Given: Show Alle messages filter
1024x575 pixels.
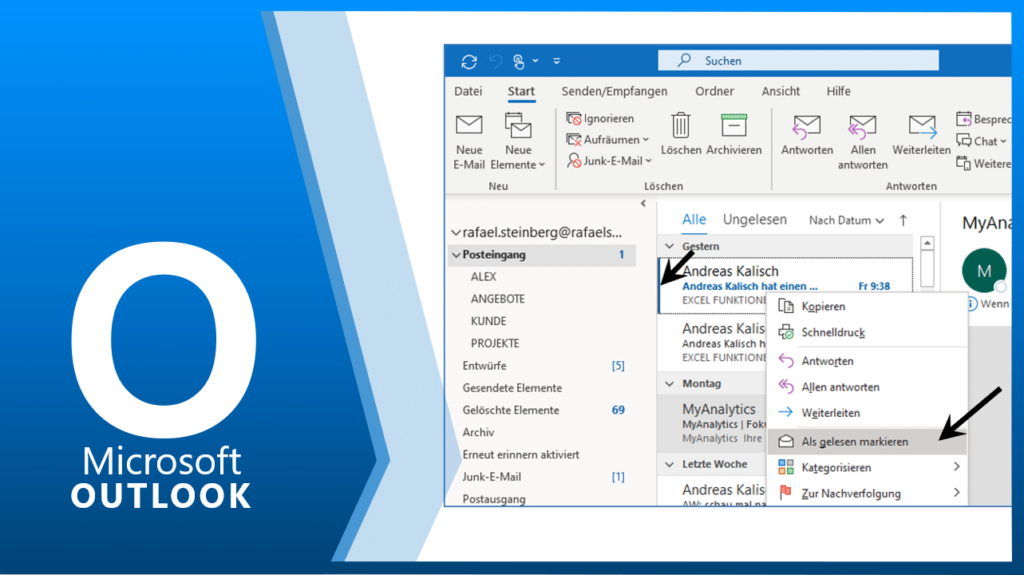Looking at the screenshot, I should pyautogui.click(x=694, y=220).
